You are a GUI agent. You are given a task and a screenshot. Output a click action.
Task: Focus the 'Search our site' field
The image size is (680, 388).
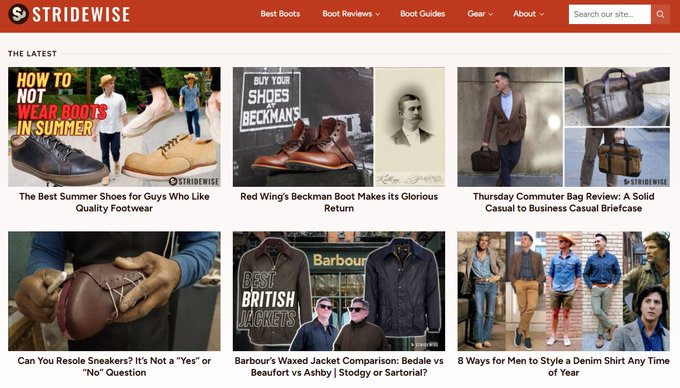click(x=610, y=14)
